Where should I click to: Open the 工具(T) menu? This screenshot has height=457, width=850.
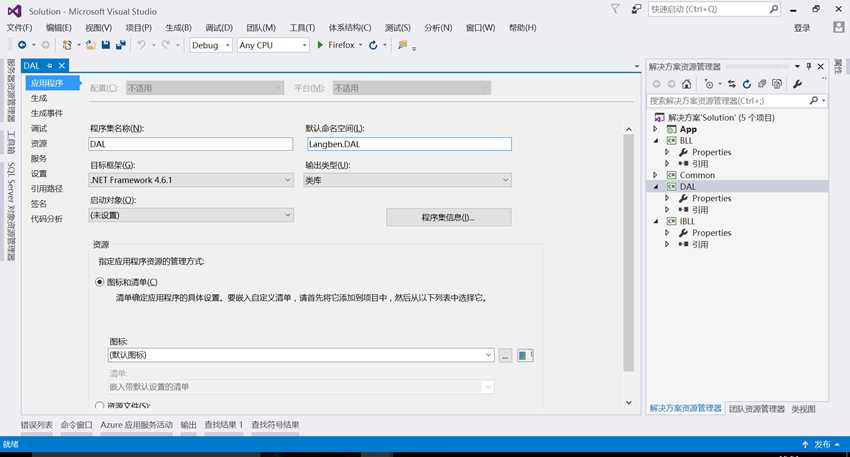pos(302,28)
